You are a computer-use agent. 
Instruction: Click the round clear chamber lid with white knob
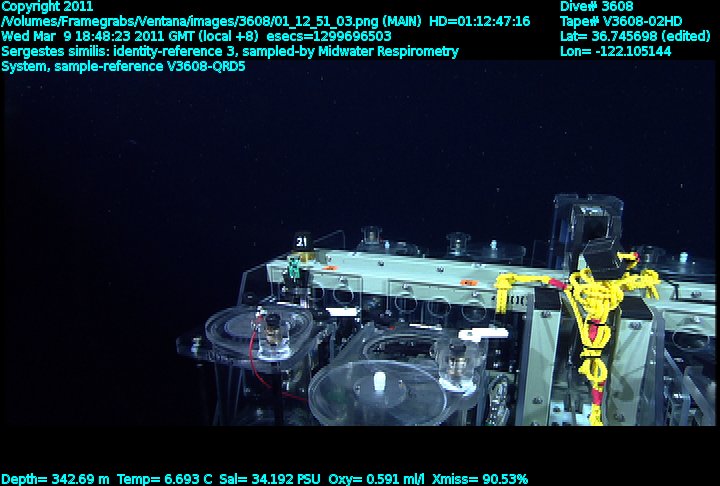pyautogui.click(x=377, y=392)
